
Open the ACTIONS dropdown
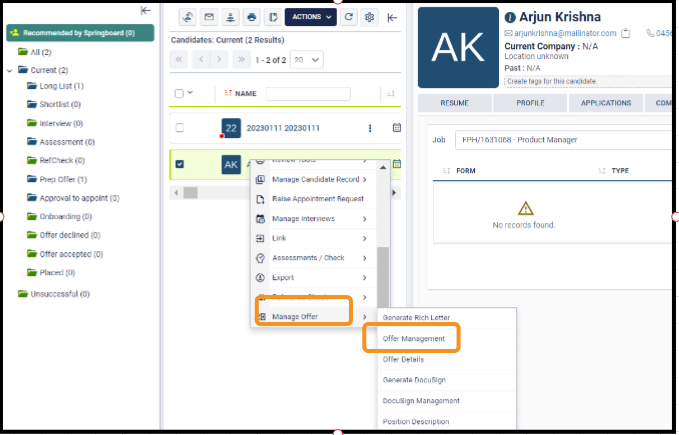(x=310, y=17)
